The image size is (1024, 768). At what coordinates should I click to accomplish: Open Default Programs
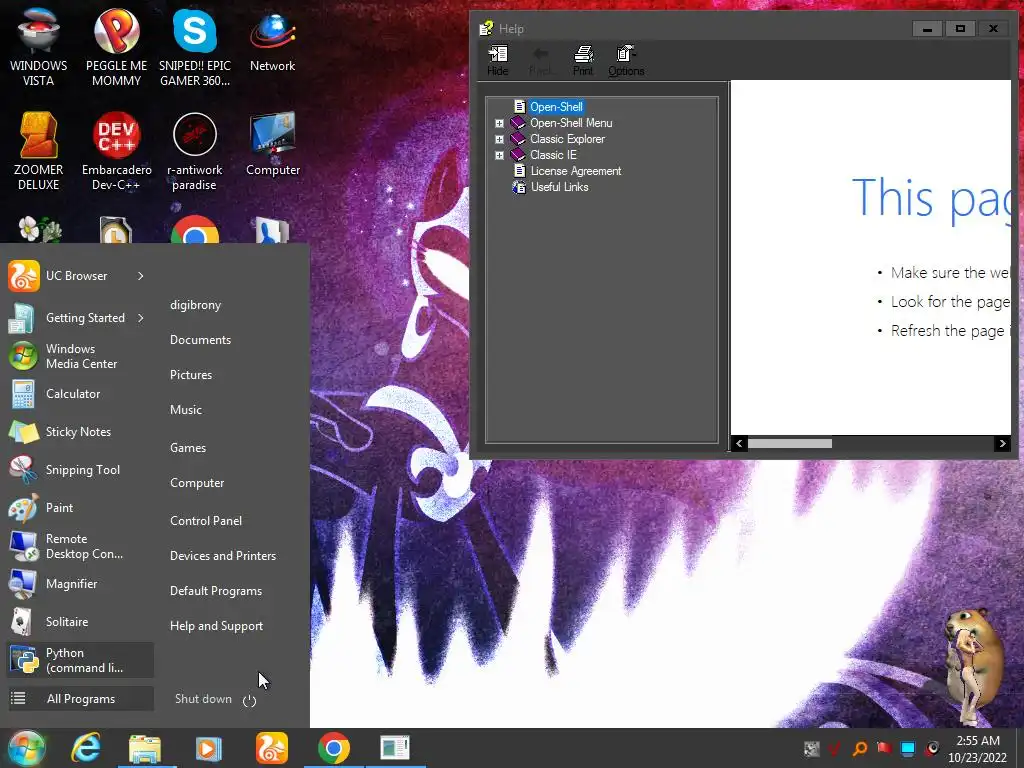pos(216,591)
